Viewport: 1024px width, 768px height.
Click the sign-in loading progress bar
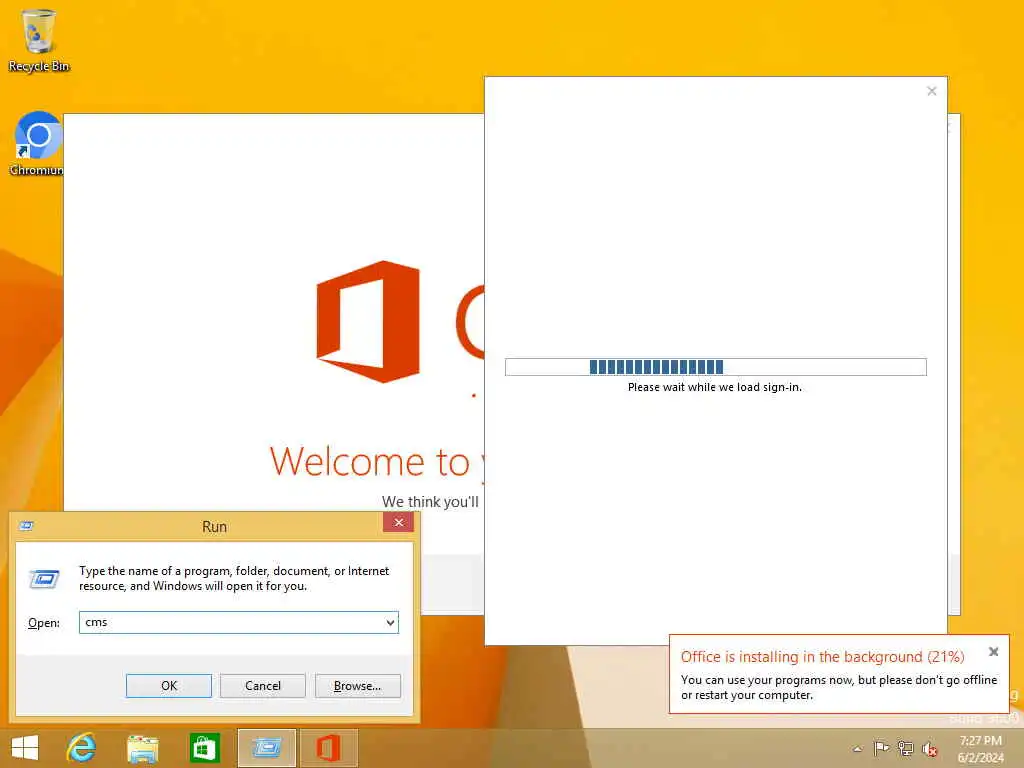716,367
